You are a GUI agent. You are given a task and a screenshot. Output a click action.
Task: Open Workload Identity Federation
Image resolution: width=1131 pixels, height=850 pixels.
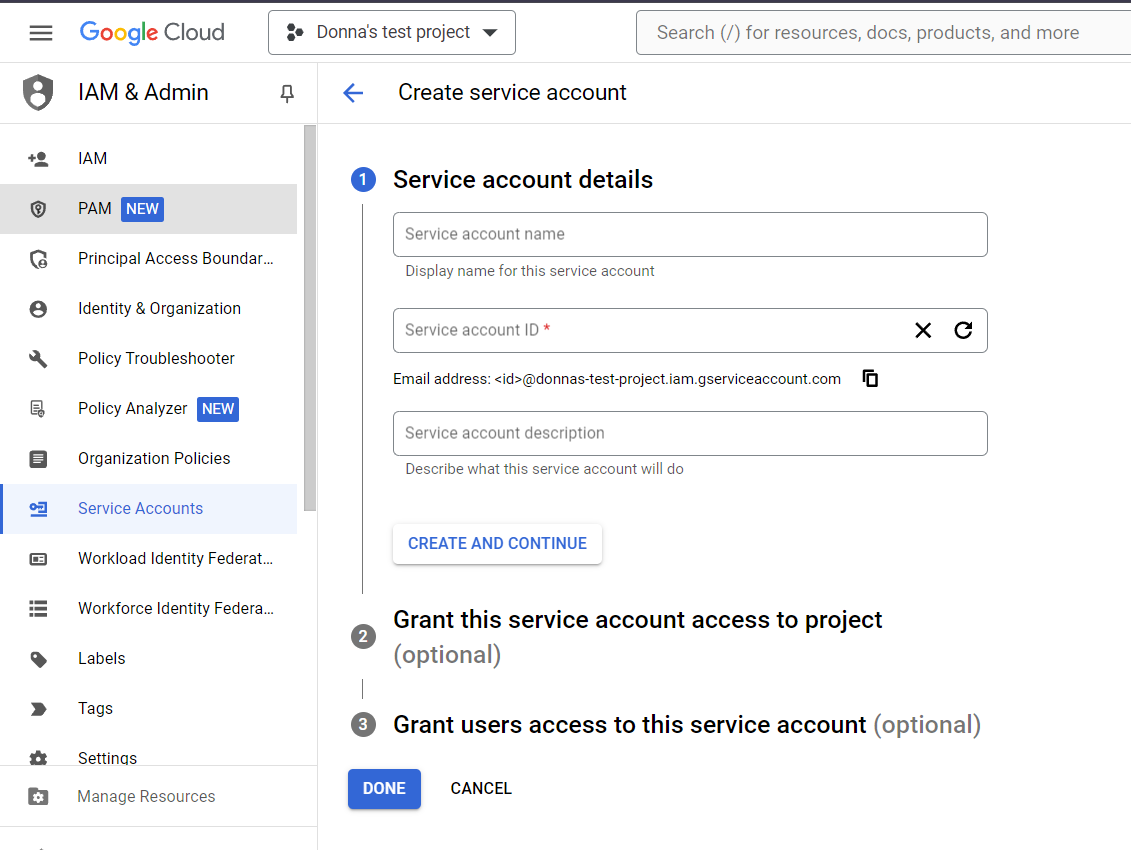(x=149, y=558)
